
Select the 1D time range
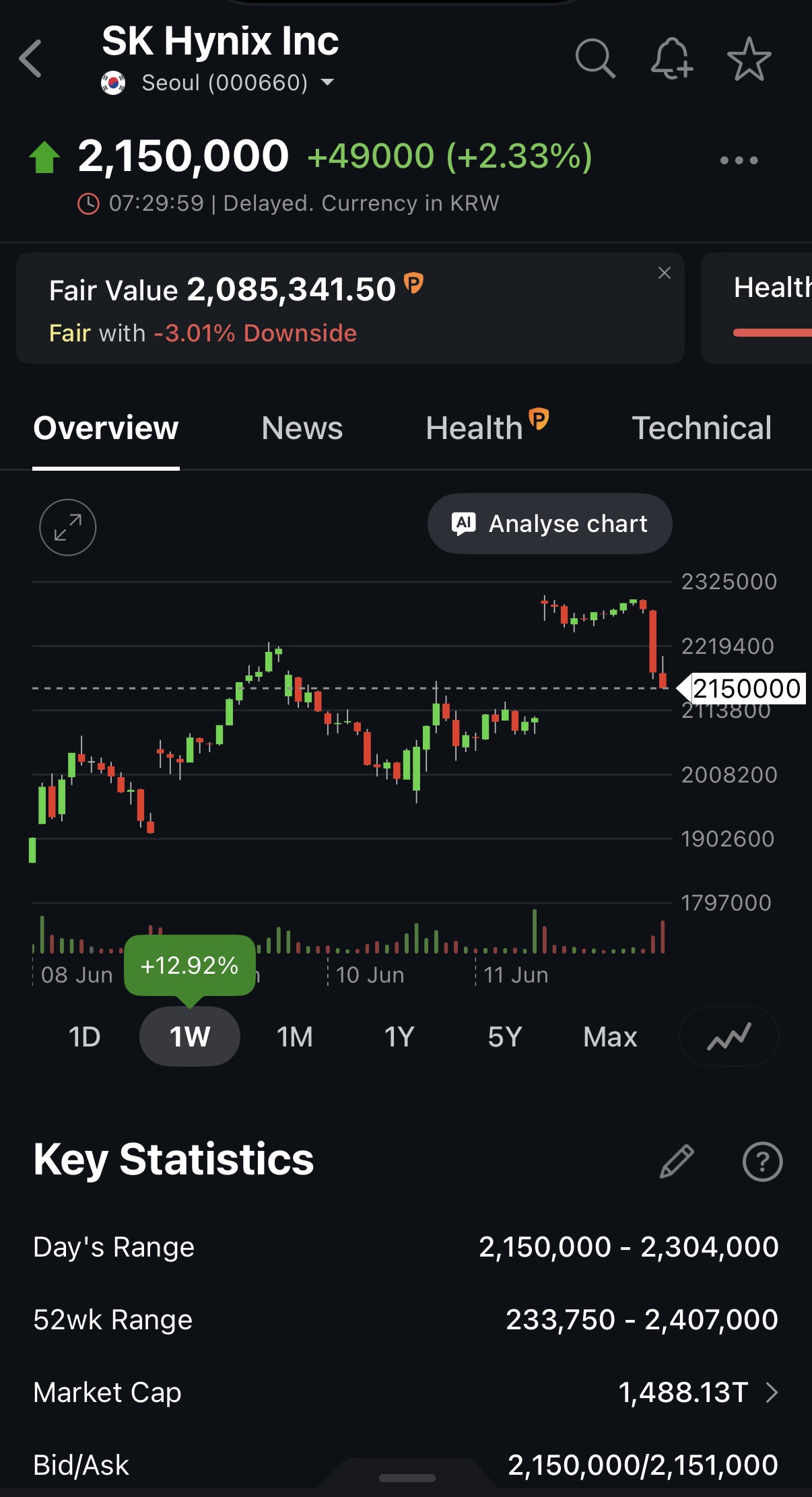(x=84, y=1036)
